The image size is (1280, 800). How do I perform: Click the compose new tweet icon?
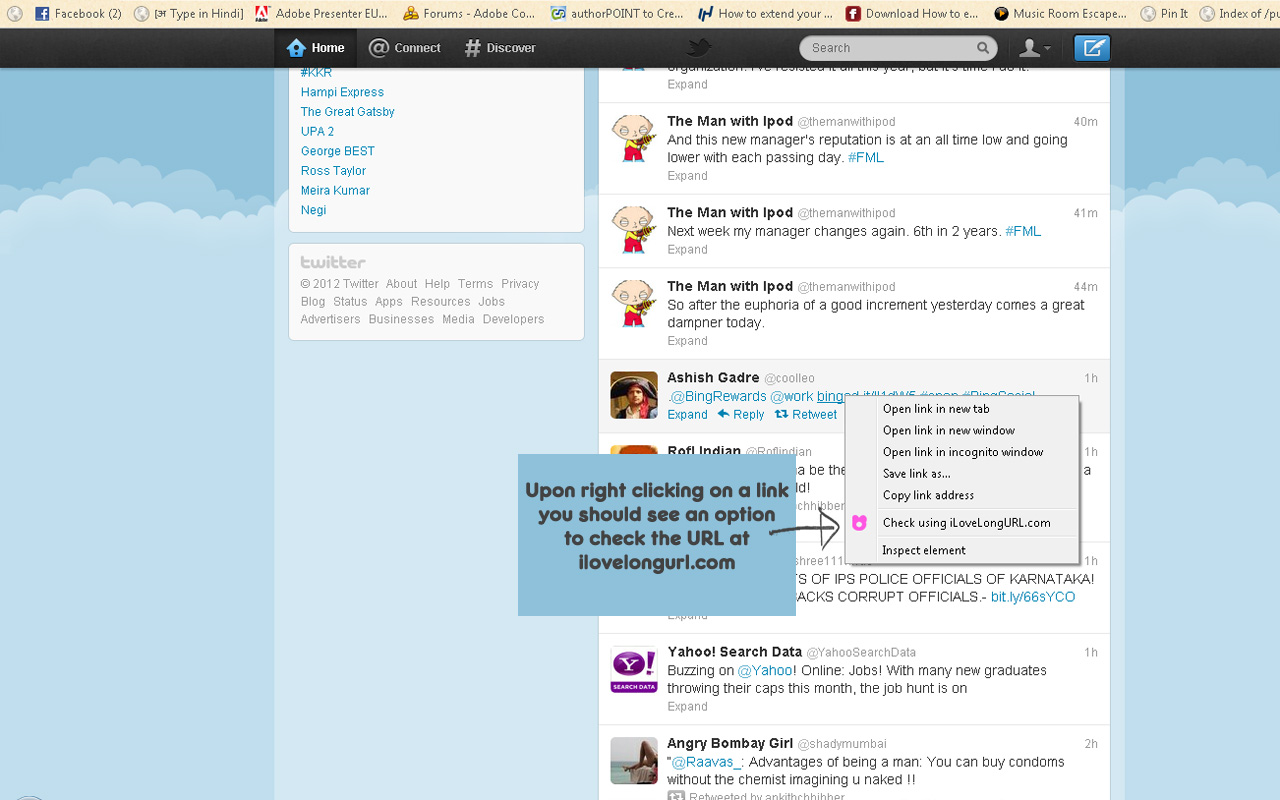(1092, 48)
